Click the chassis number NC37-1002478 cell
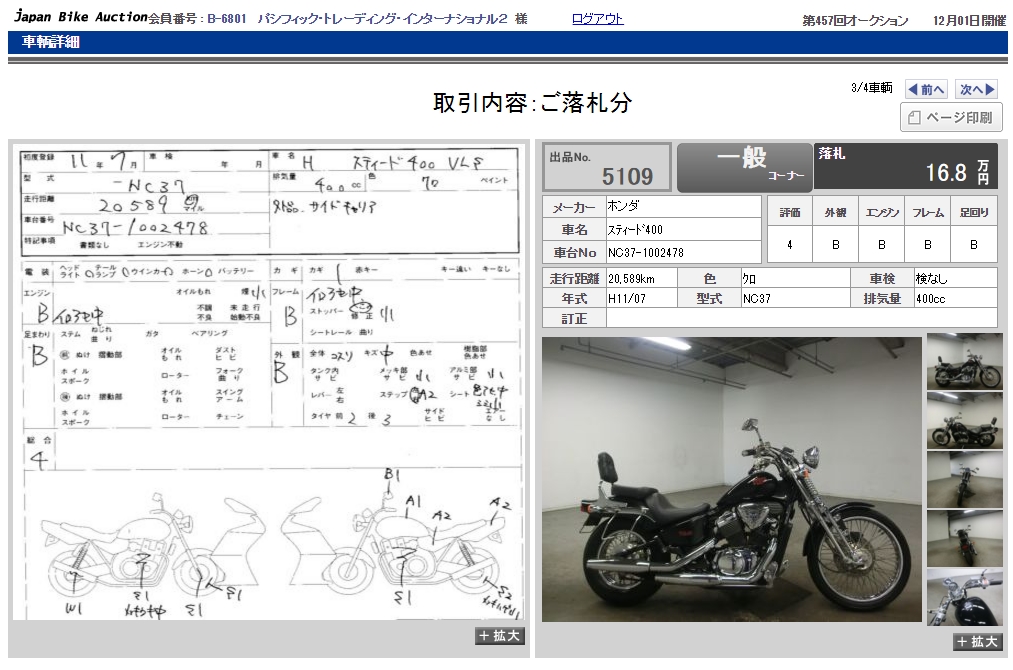 tap(683, 252)
